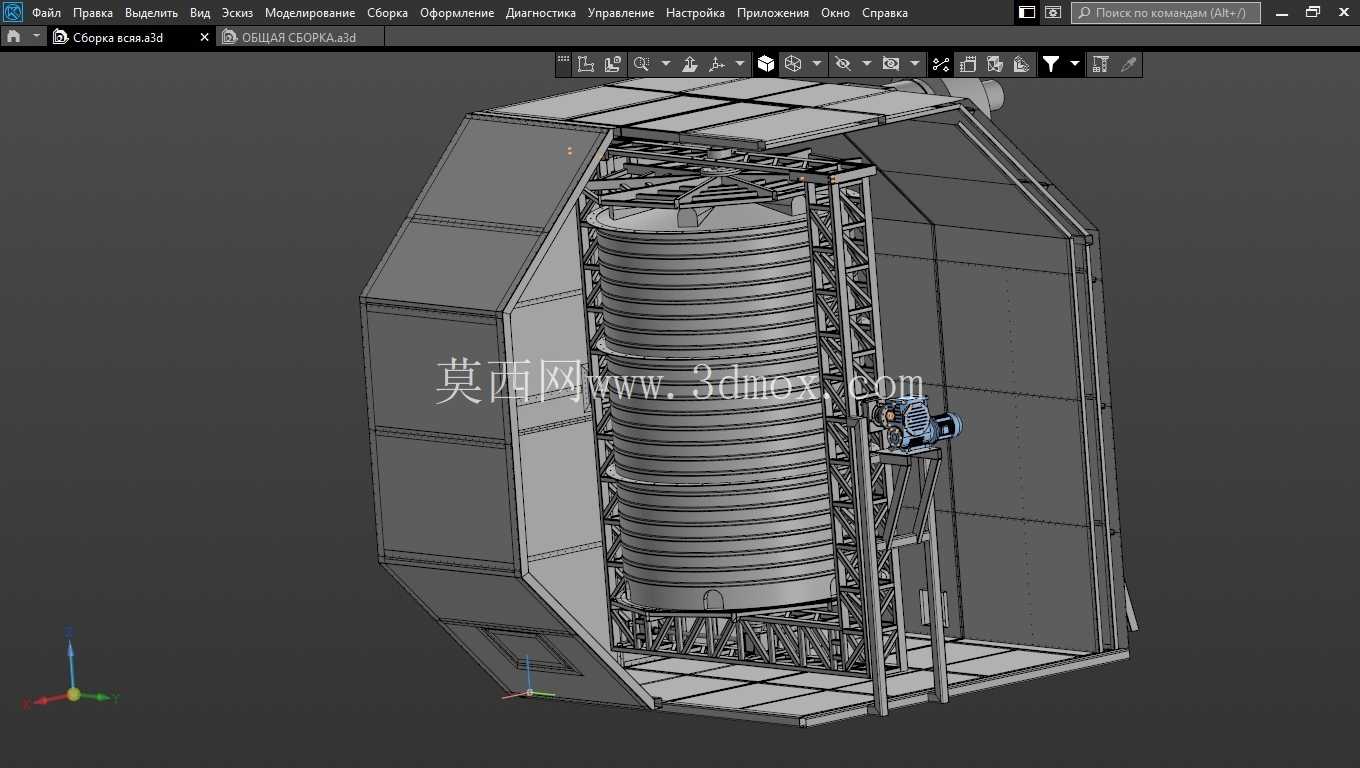Viewport: 1360px width, 768px height.
Task: Open the Приложения menu
Action: (x=773, y=13)
